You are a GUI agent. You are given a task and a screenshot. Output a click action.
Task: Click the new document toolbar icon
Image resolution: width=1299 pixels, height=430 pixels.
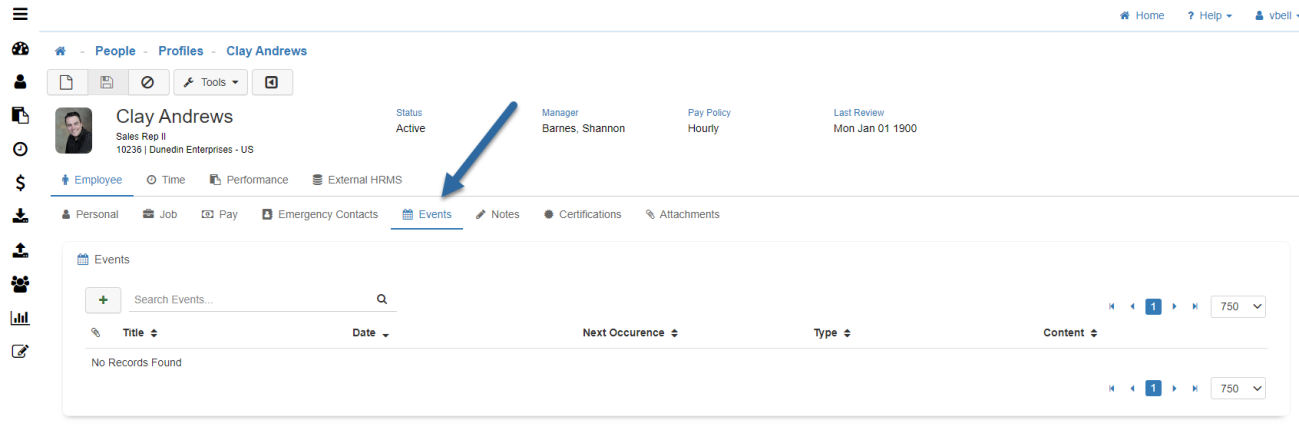(x=67, y=82)
